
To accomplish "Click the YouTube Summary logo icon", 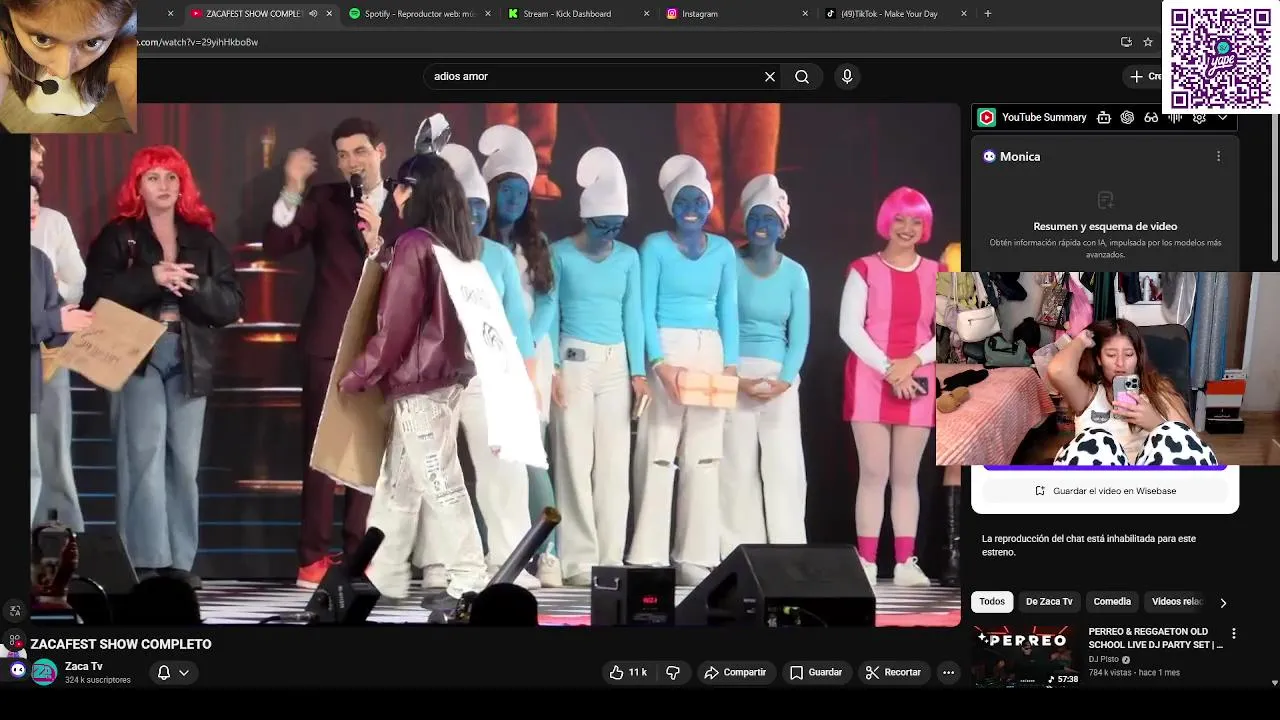I will (986, 117).
